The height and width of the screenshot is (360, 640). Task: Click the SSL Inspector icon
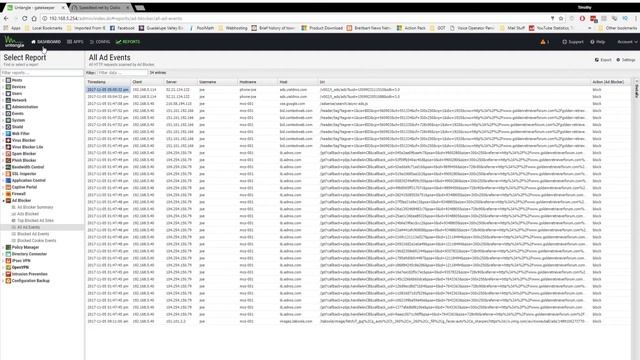click(x=8, y=173)
